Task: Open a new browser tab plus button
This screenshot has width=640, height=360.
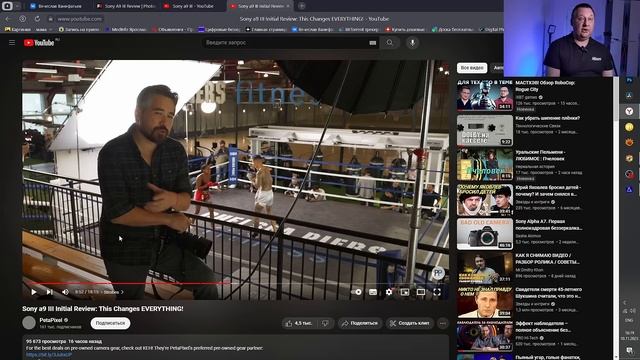Action: (x=301, y=6)
